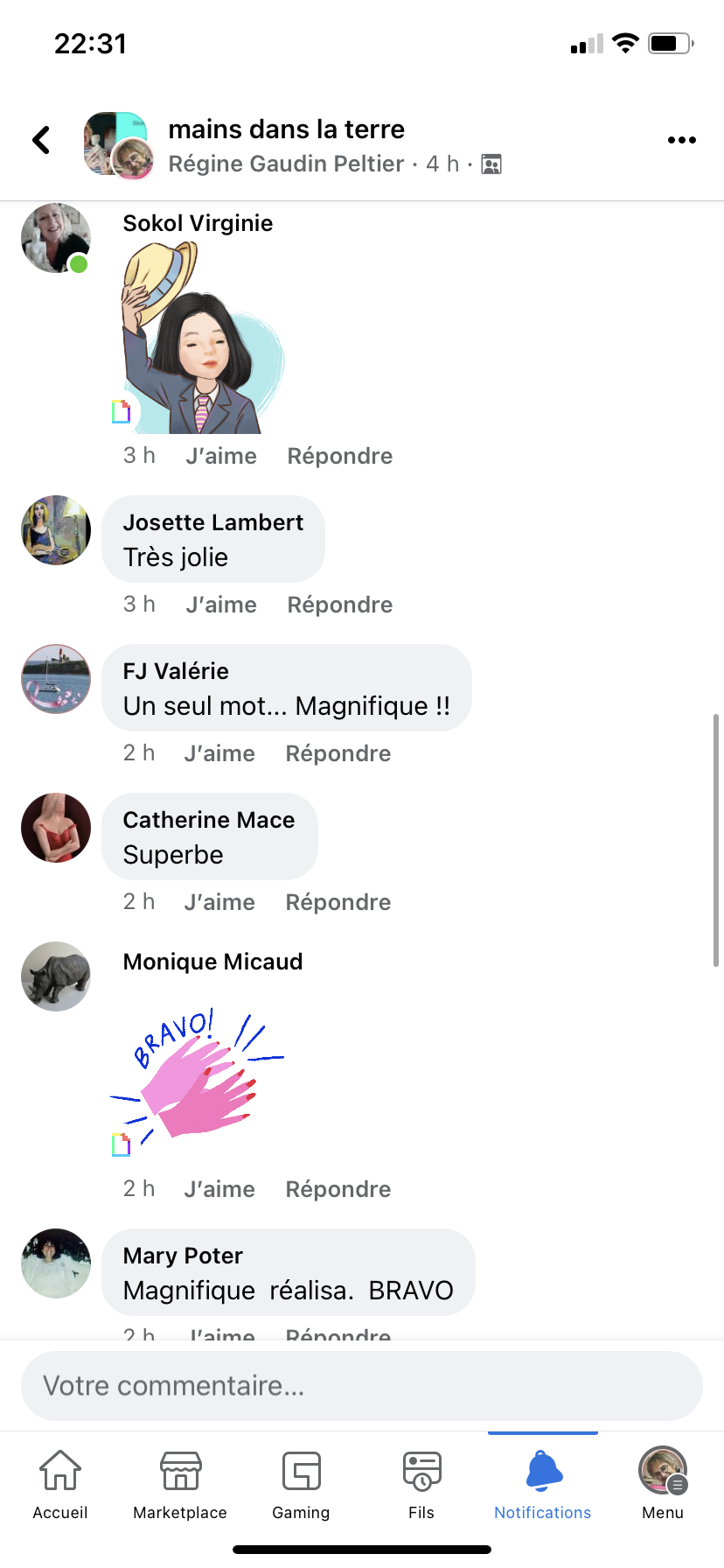Open Sokol Virginie's profile picture
The image size is (724, 1568).
pos(56,238)
